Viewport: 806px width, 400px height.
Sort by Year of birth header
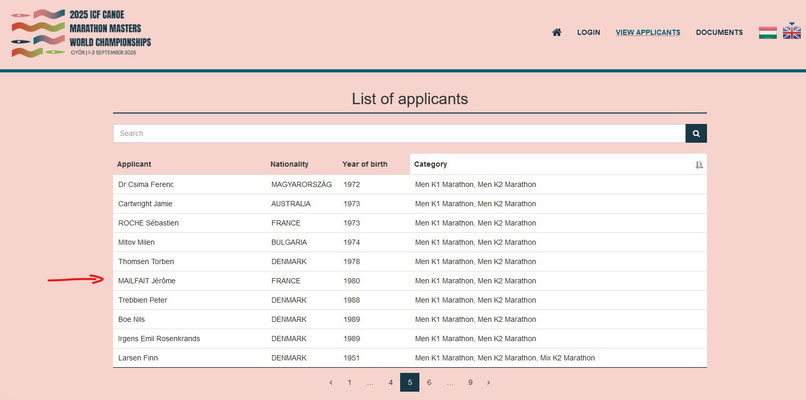click(365, 164)
